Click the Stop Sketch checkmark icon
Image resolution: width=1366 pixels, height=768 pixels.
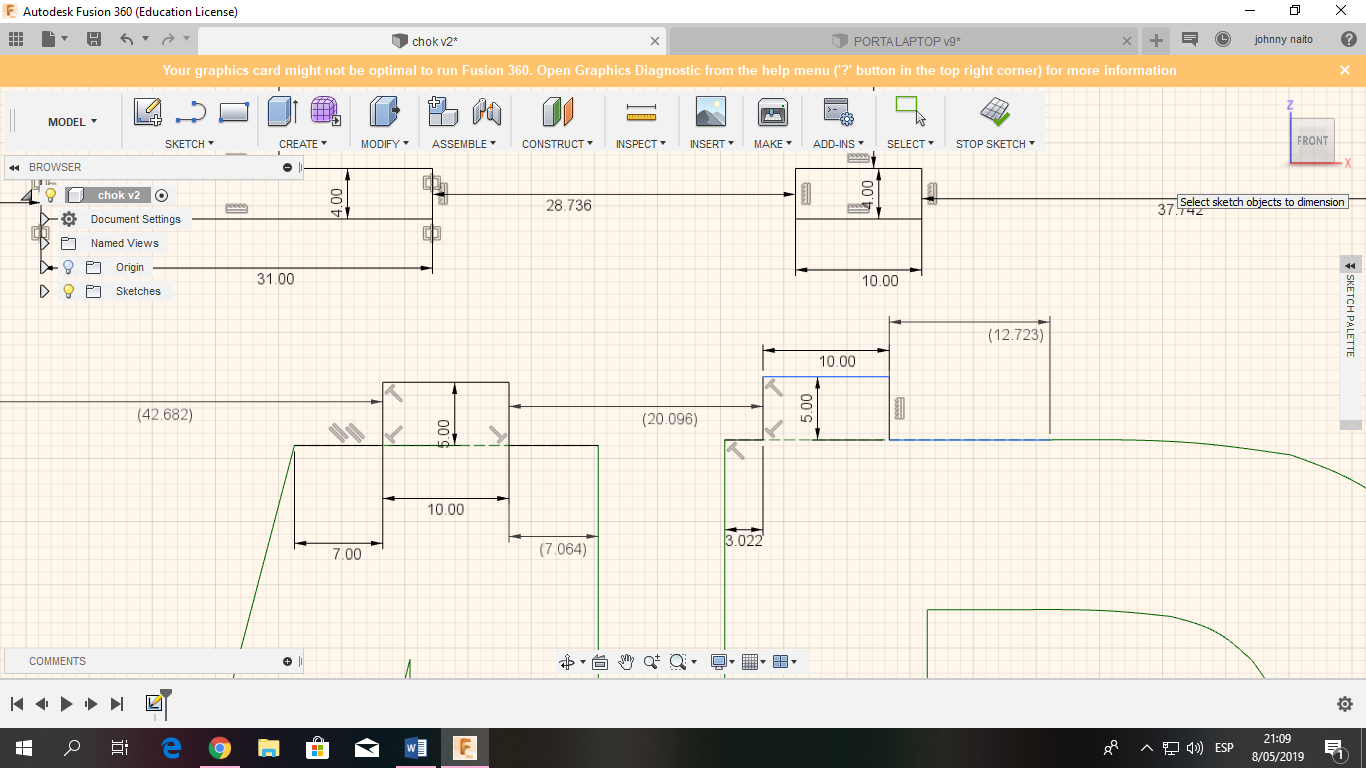[994, 111]
